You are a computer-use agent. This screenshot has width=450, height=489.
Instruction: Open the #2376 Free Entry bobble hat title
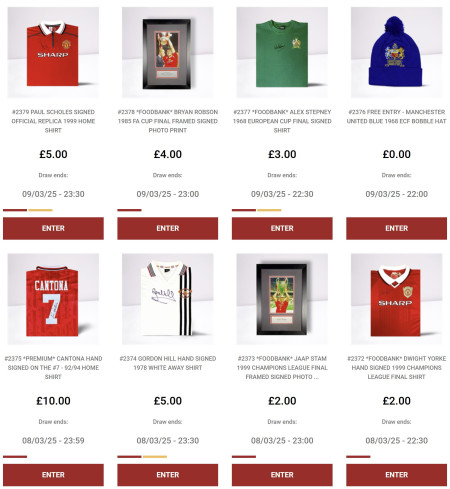[396, 117]
